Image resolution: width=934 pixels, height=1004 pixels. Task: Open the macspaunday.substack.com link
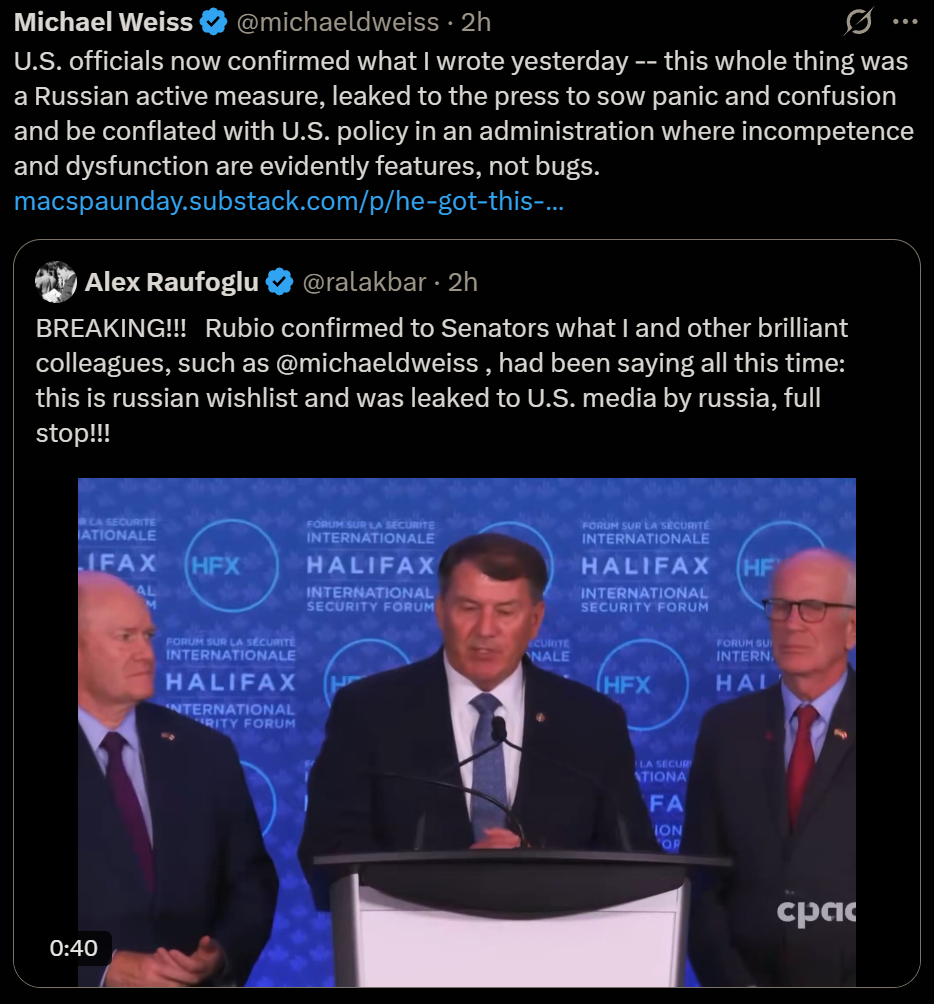coord(289,201)
